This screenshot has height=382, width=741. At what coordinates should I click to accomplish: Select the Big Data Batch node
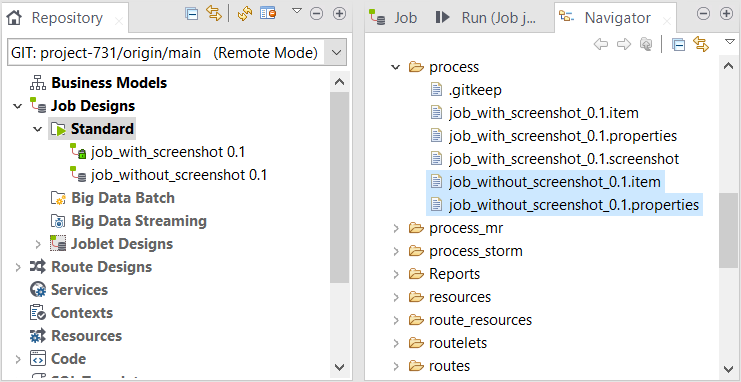[x=123, y=198]
